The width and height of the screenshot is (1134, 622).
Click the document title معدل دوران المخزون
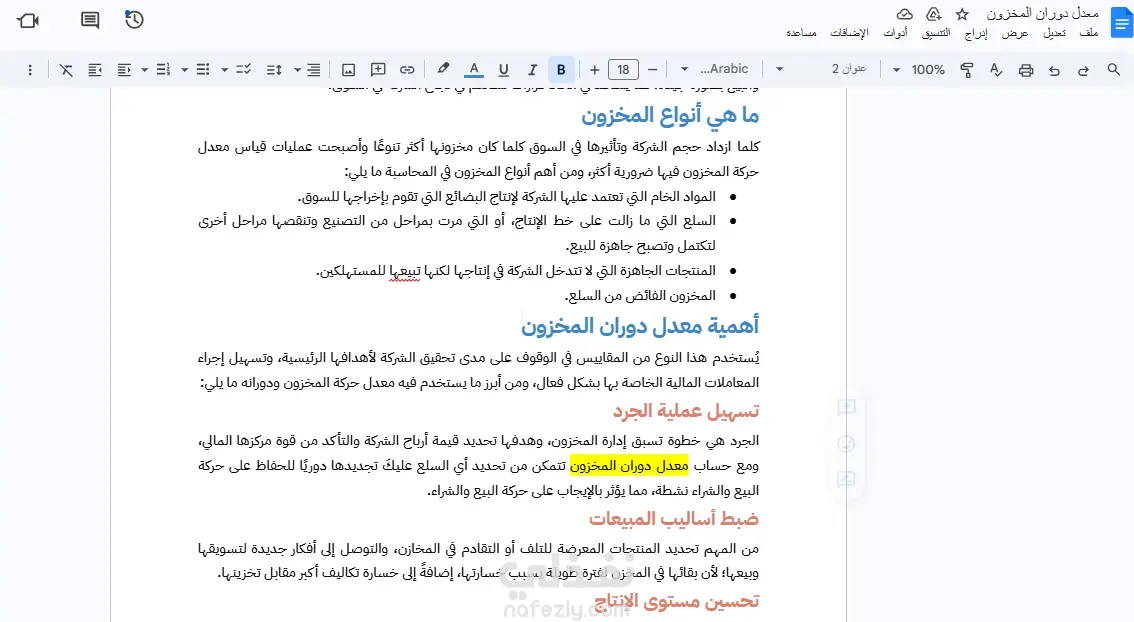point(1042,14)
